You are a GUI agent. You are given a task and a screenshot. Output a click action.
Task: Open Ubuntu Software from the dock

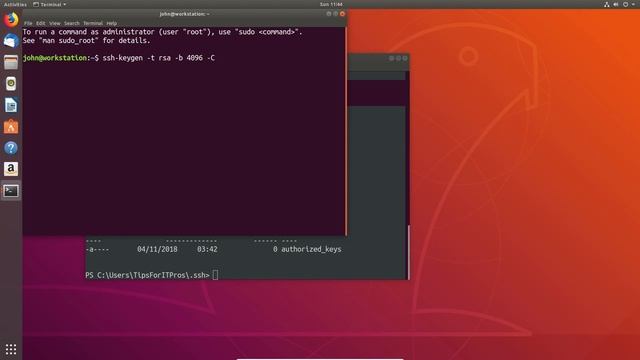[11, 127]
